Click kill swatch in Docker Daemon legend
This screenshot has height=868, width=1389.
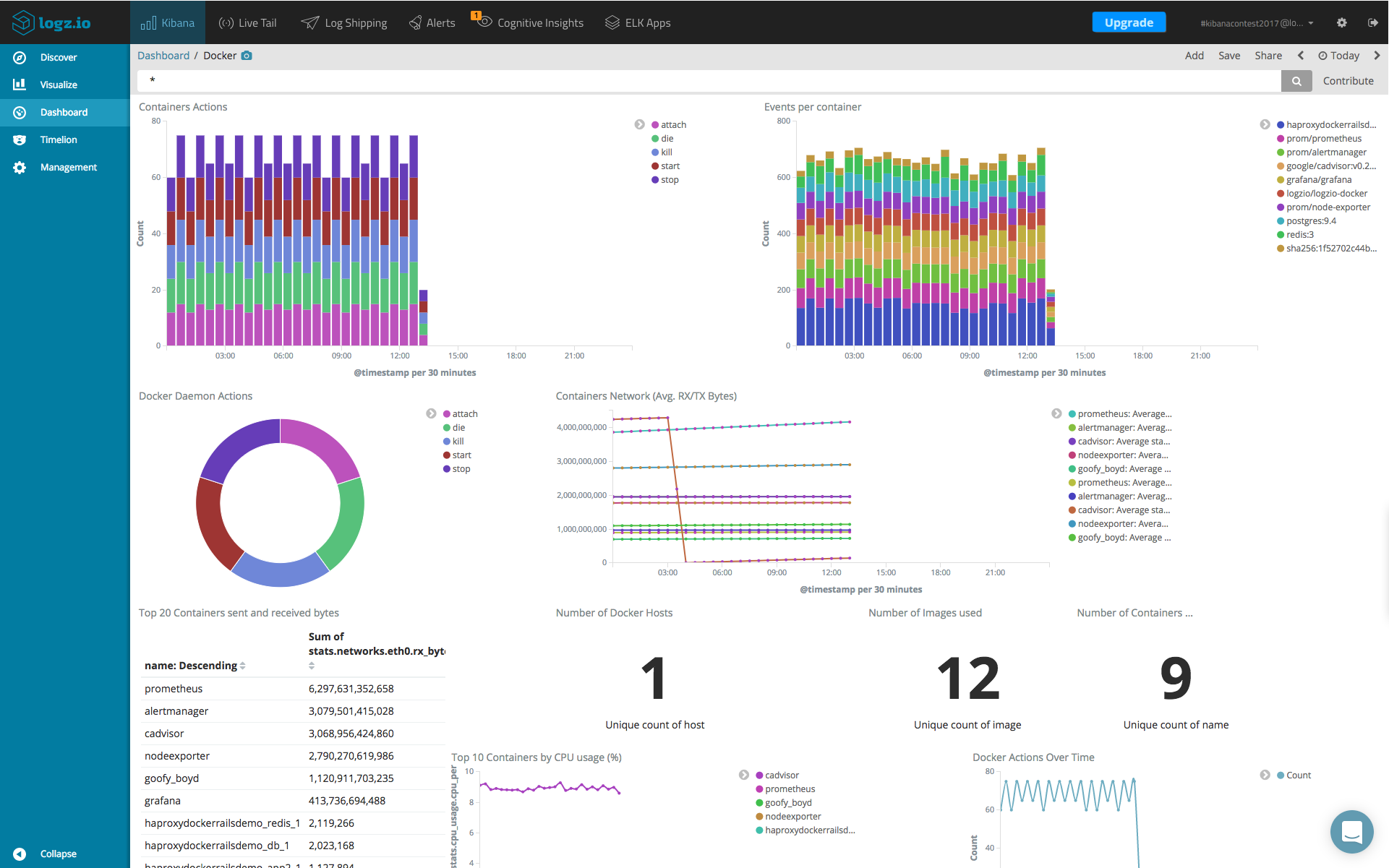click(447, 442)
